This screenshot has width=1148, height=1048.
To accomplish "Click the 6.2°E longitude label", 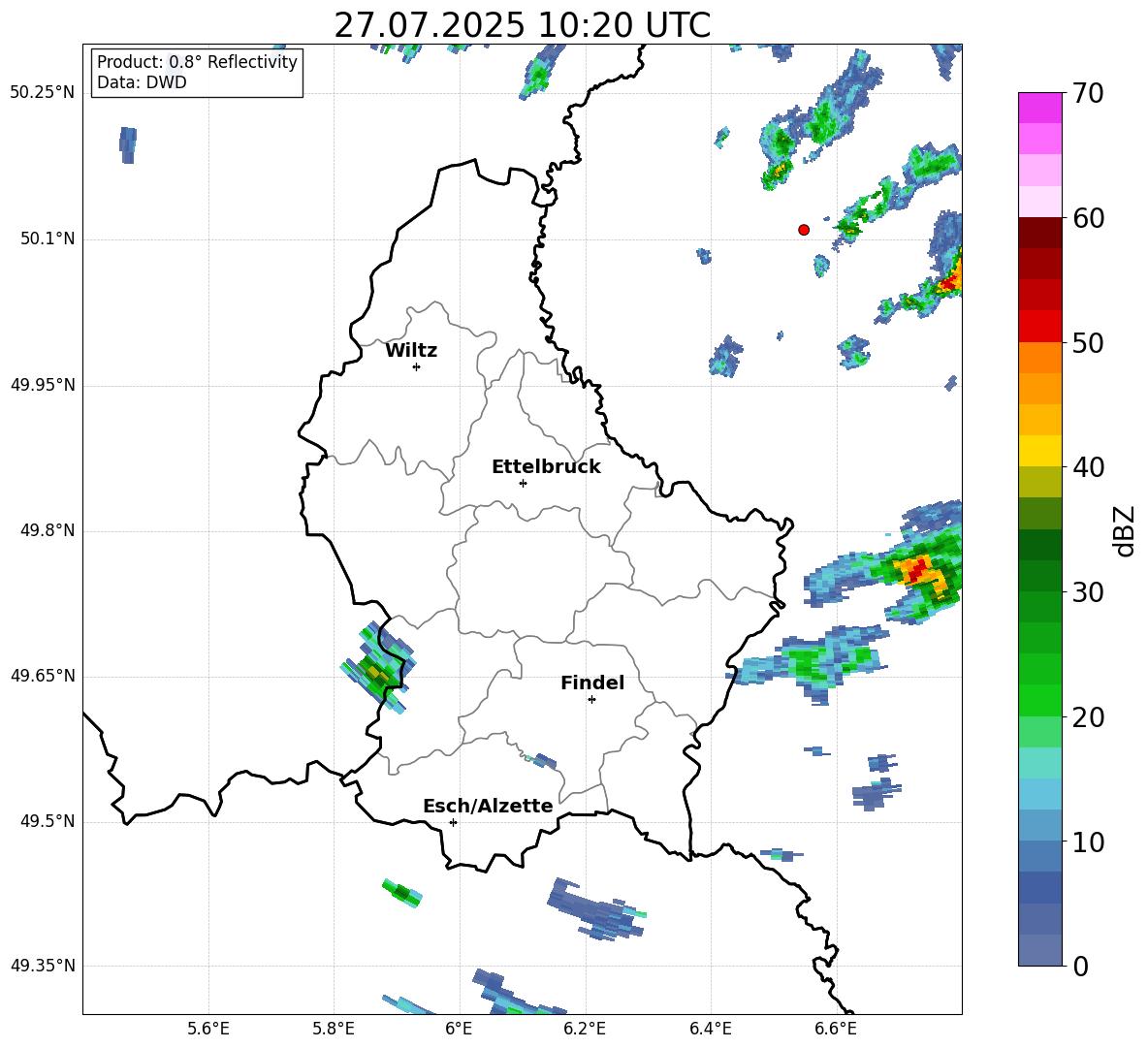I will coord(585,1029).
